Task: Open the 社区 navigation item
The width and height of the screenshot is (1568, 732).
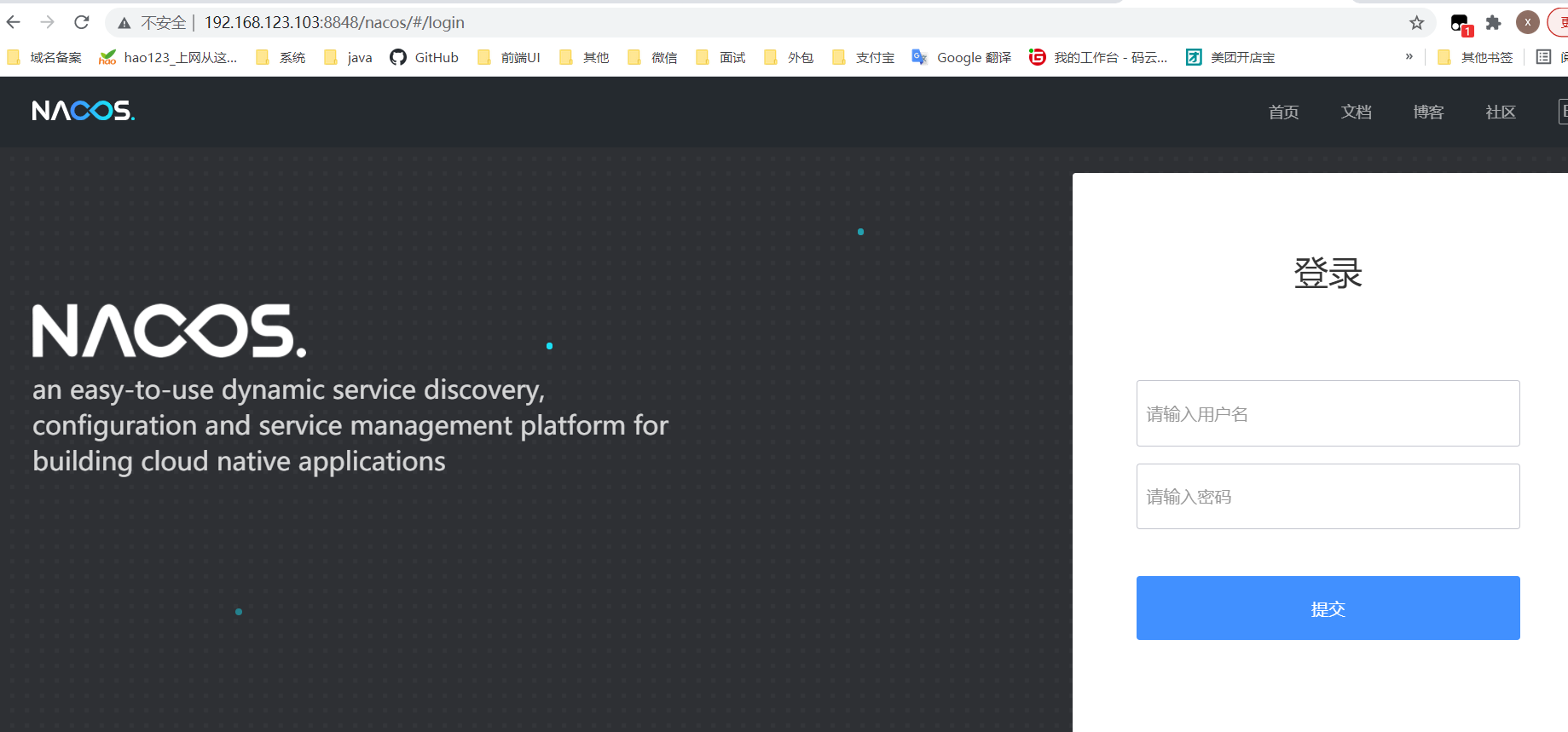Action: tap(1501, 112)
